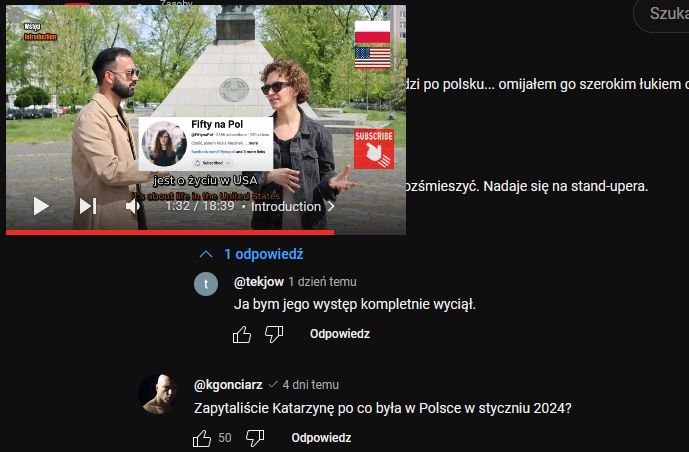
Task: Close the mini player with corner icon
Action: tap(16, 15)
